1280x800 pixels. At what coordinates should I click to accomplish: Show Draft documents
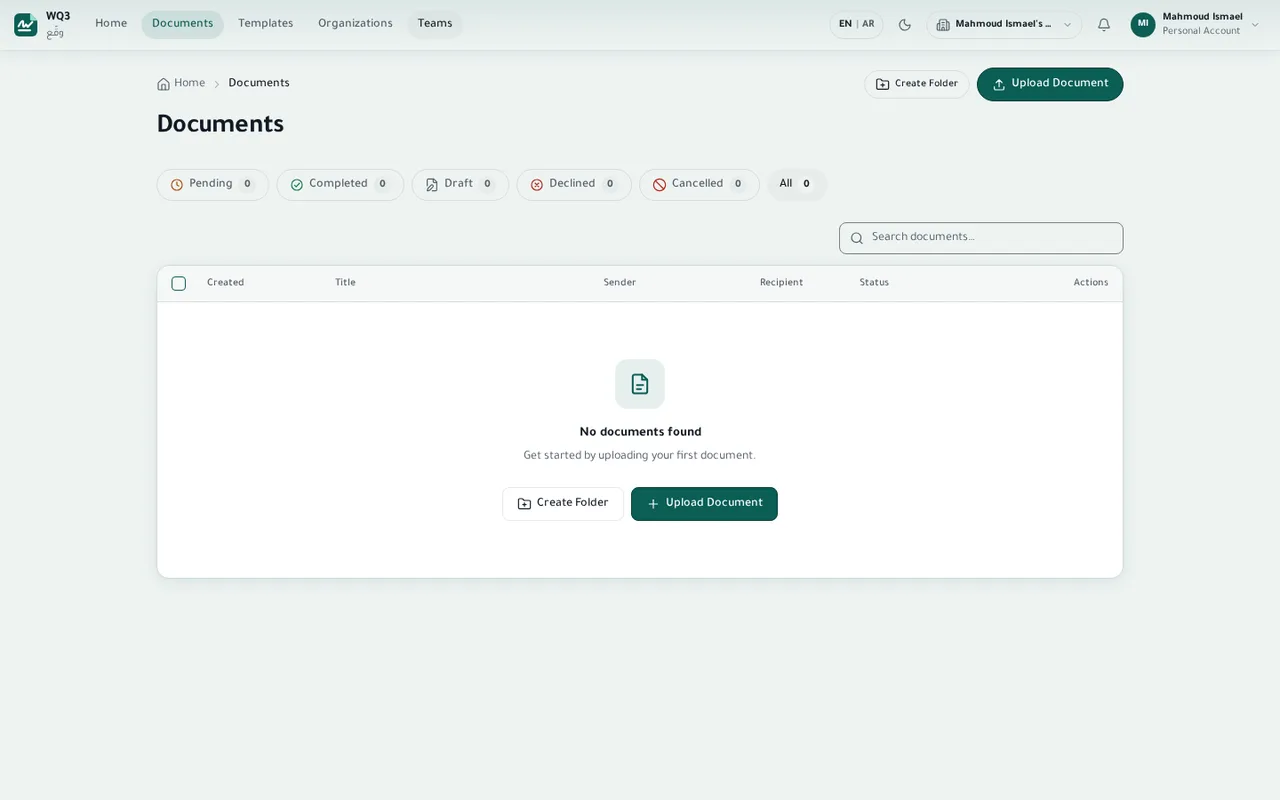pos(460,185)
